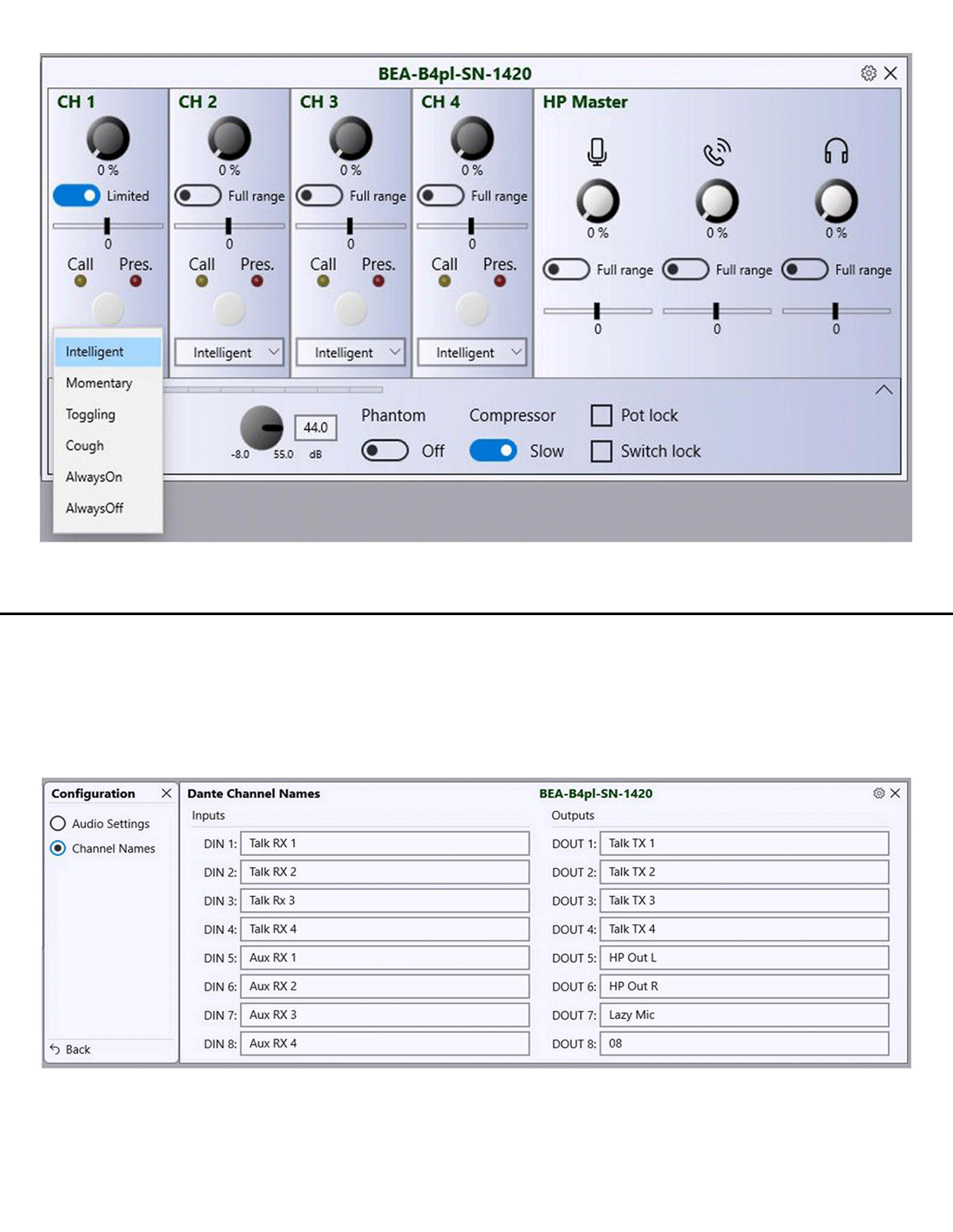The image size is (953, 1232).
Task: Click the headphones icon in HP Master
Action: tap(836, 152)
